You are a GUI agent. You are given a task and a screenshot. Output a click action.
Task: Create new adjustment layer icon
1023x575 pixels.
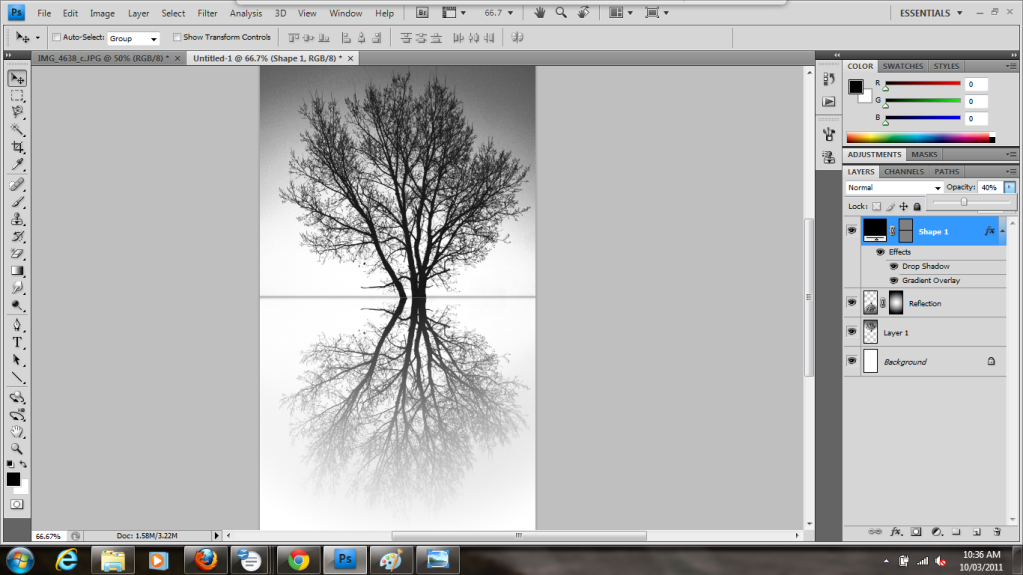[936, 532]
